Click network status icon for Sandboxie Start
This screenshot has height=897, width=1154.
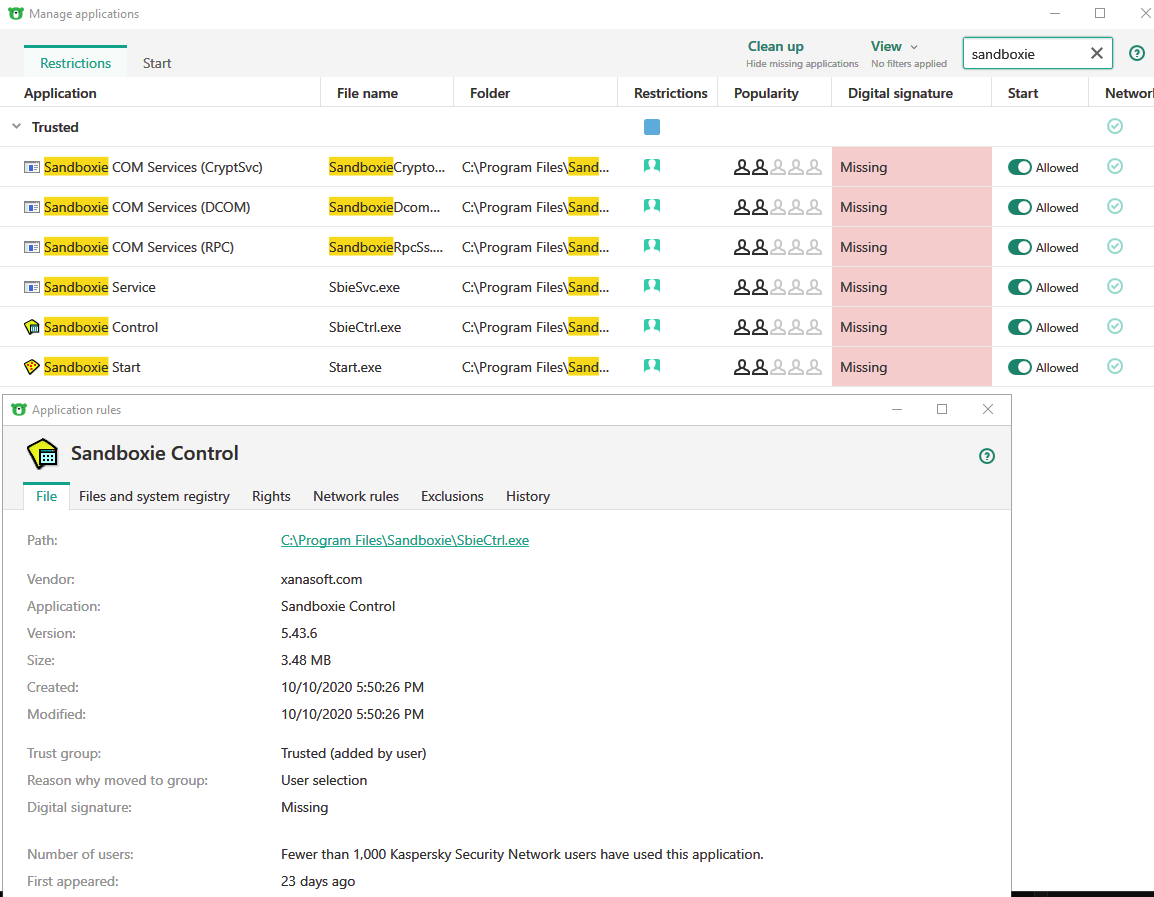coord(1115,367)
